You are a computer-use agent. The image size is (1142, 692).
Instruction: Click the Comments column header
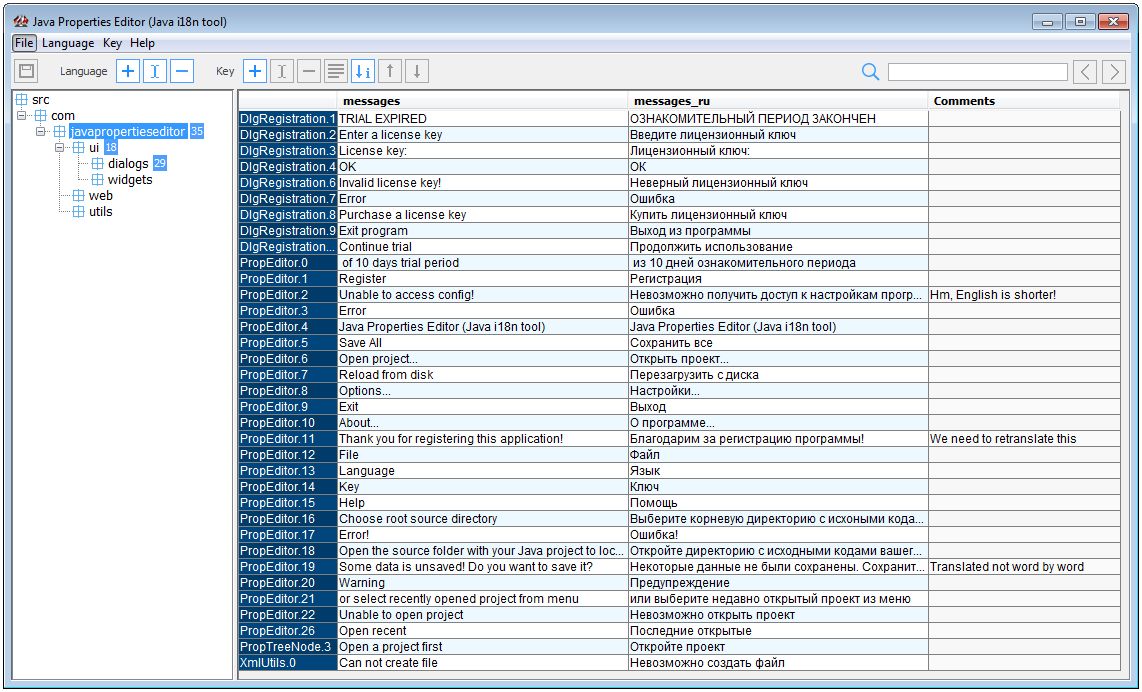1024,101
